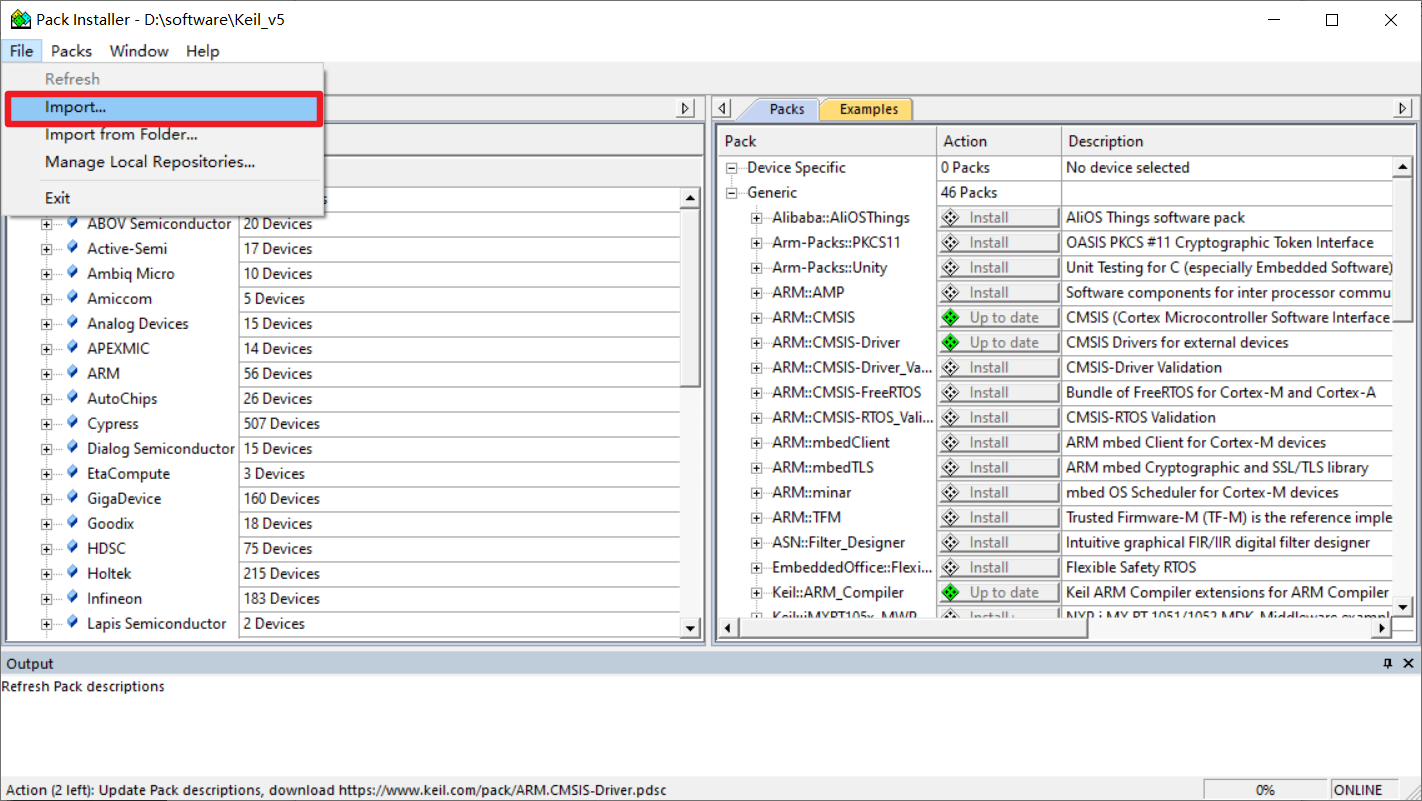Click the GigaDevice vendor icon
Screen dimensions: 1422x801
click(x=72, y=498)
